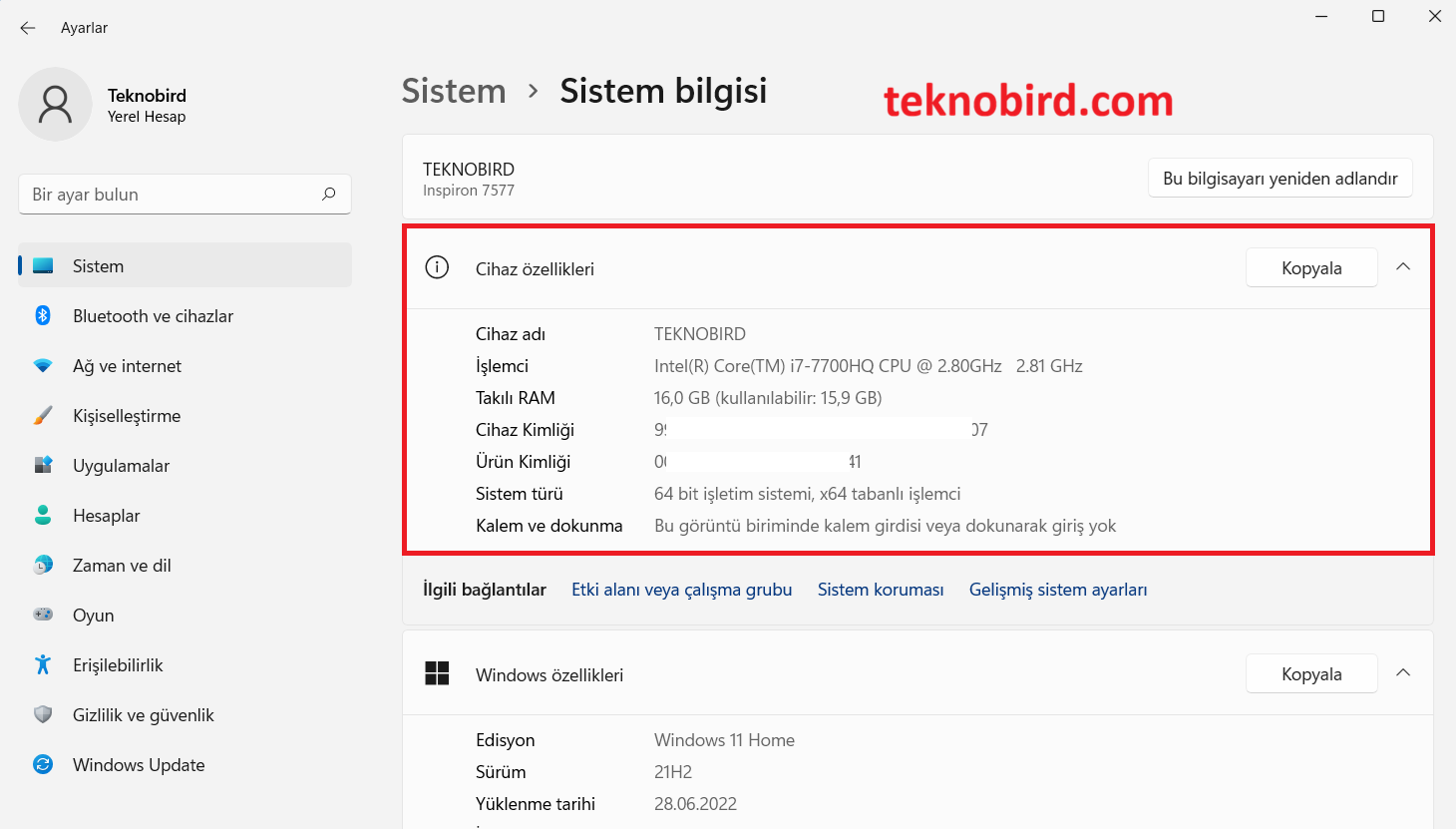
Task: Open Windows Update using its icon
Action: [x=43, y=764]
